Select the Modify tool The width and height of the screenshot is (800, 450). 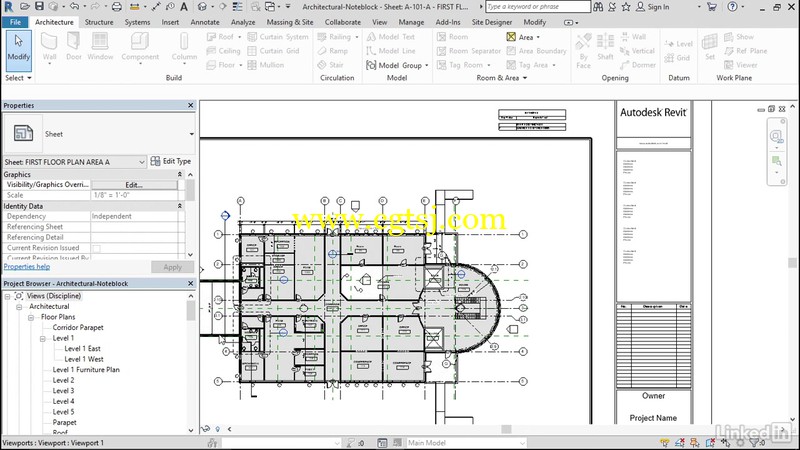(x=19, y=50)
